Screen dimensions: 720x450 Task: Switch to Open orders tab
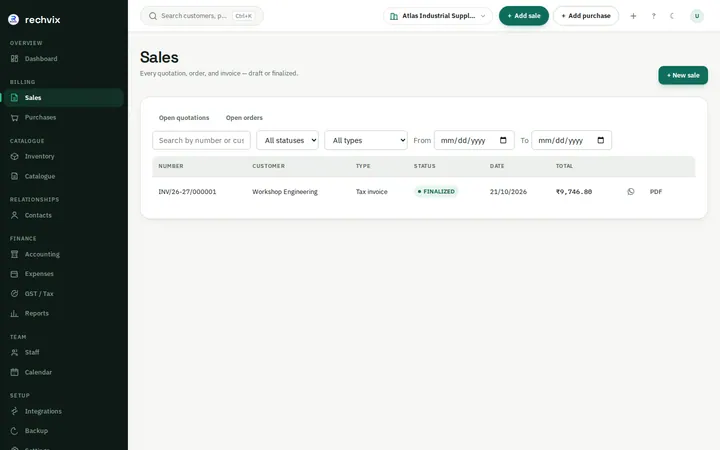click(244, 118)
